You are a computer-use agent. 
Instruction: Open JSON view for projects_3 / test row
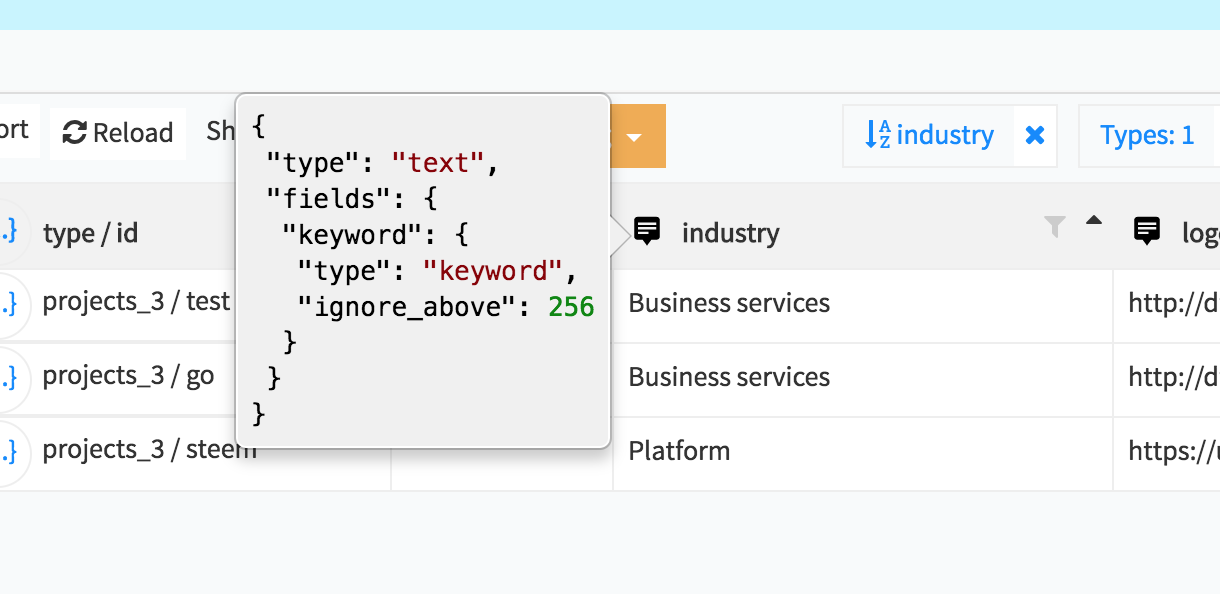(x=8, y=303)
